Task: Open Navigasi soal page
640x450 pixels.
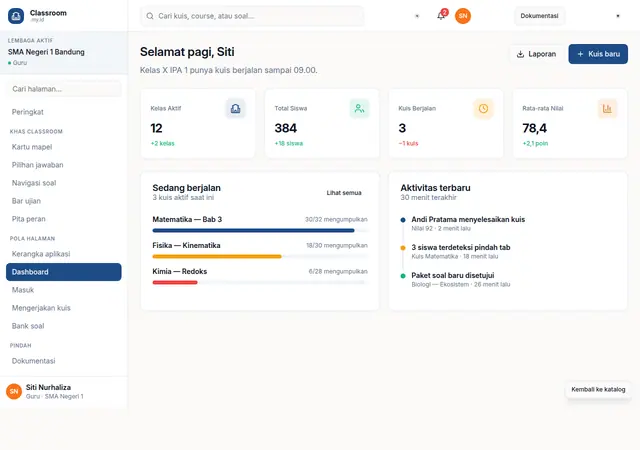Action: pyautogui.click(x=64, y=183)
